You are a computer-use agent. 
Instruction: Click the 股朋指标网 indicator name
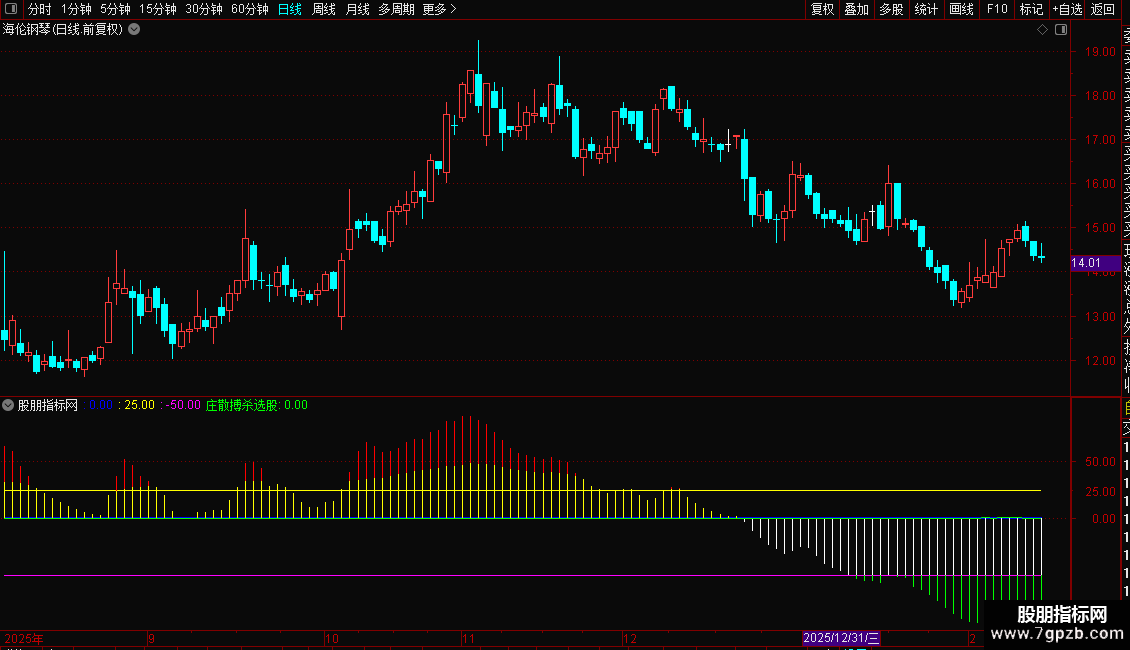pyautogui.click(x=48, y=405)
